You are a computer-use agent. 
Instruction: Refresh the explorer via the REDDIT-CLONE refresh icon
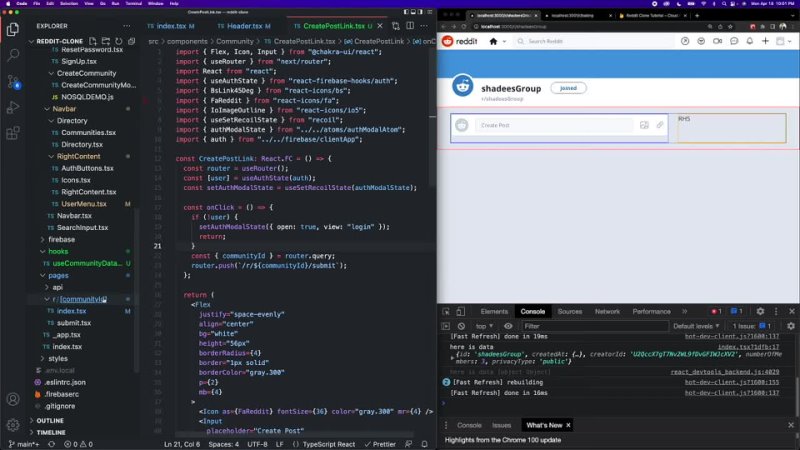[118, 41]
